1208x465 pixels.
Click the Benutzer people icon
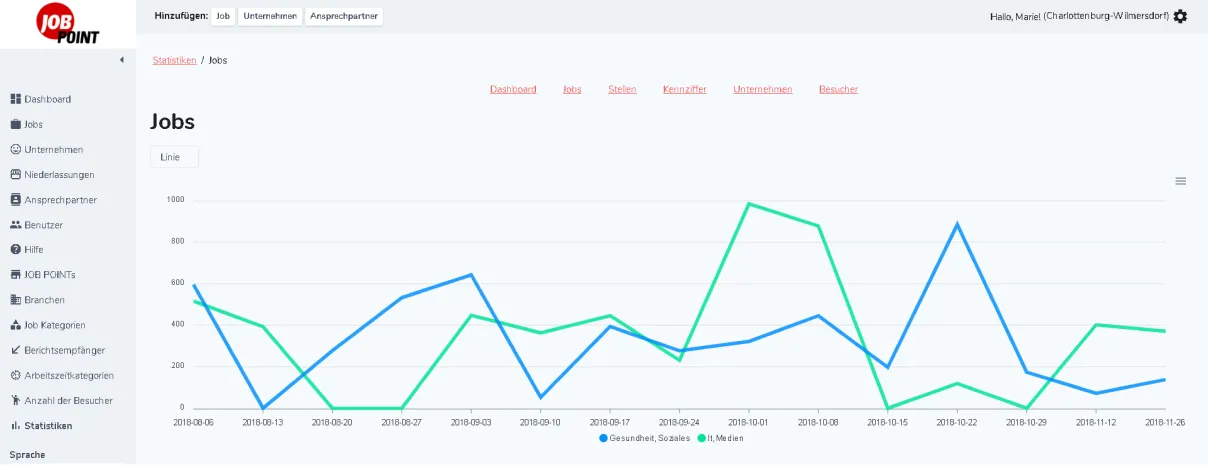[16, 225]
